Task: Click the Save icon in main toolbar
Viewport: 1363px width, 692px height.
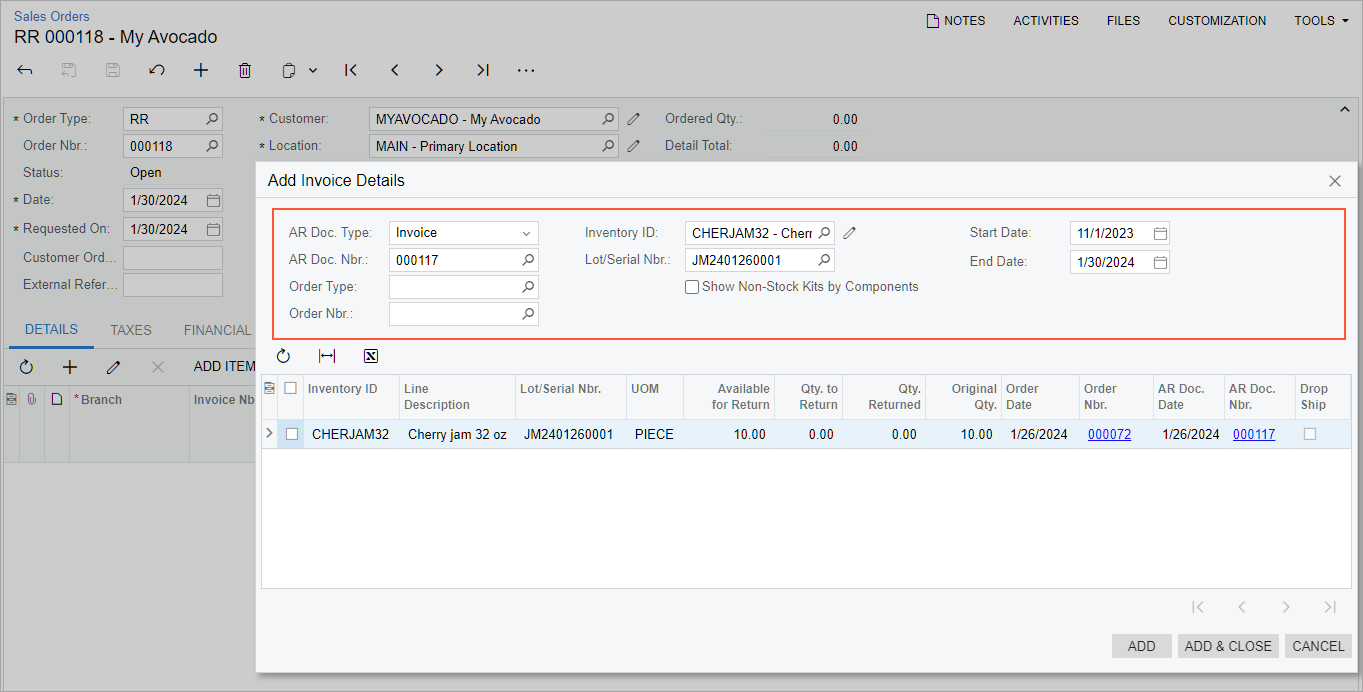Action: coord(113,70)
